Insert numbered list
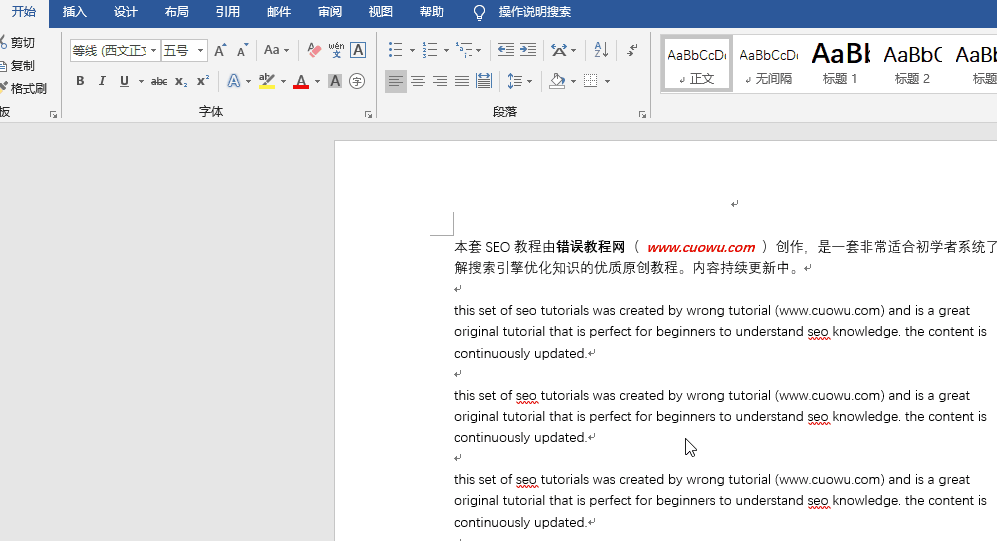The height and width of the screenshot is (541, 997). click(430, 50)
